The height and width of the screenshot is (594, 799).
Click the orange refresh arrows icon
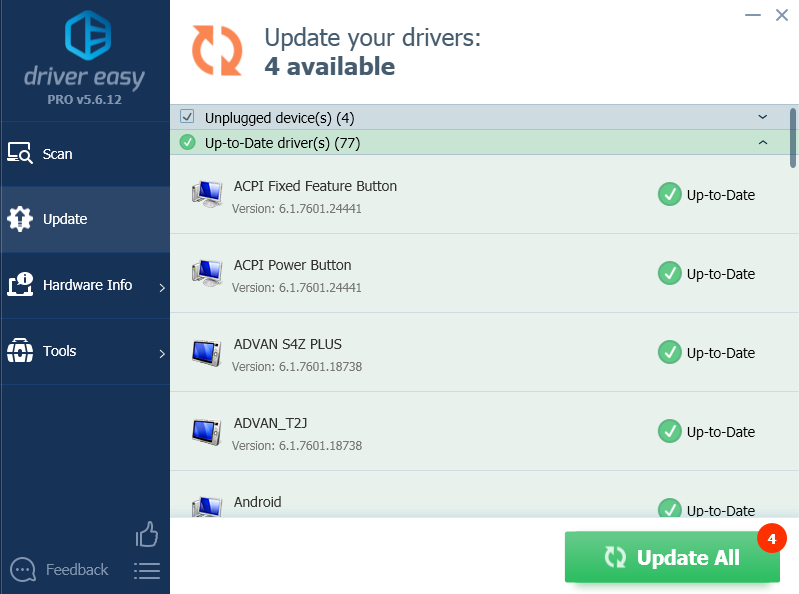click(x=217, y=50)
